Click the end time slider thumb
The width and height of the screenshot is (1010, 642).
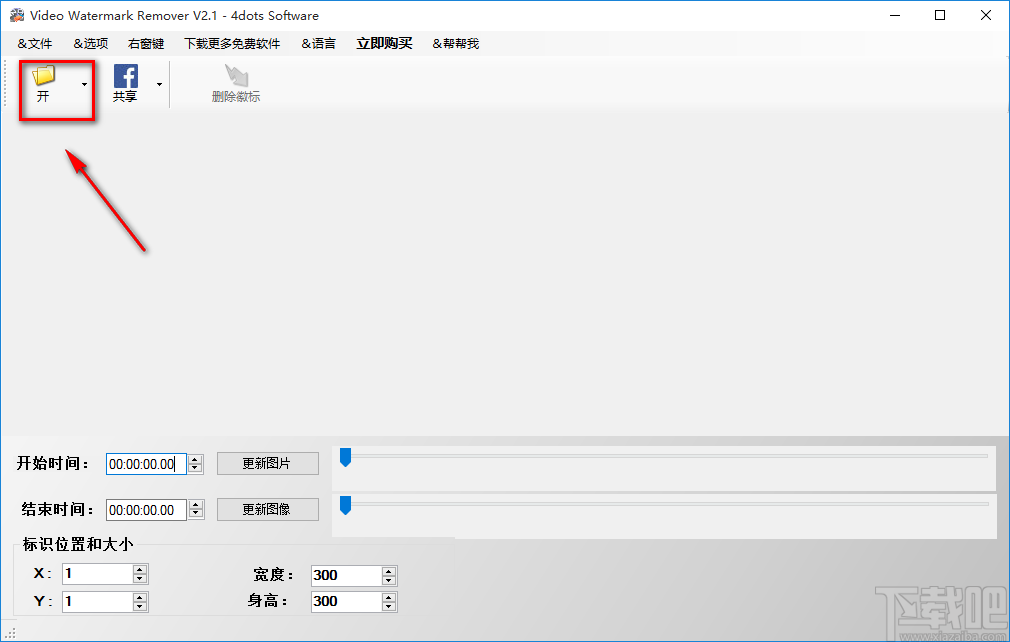[346, 507]
